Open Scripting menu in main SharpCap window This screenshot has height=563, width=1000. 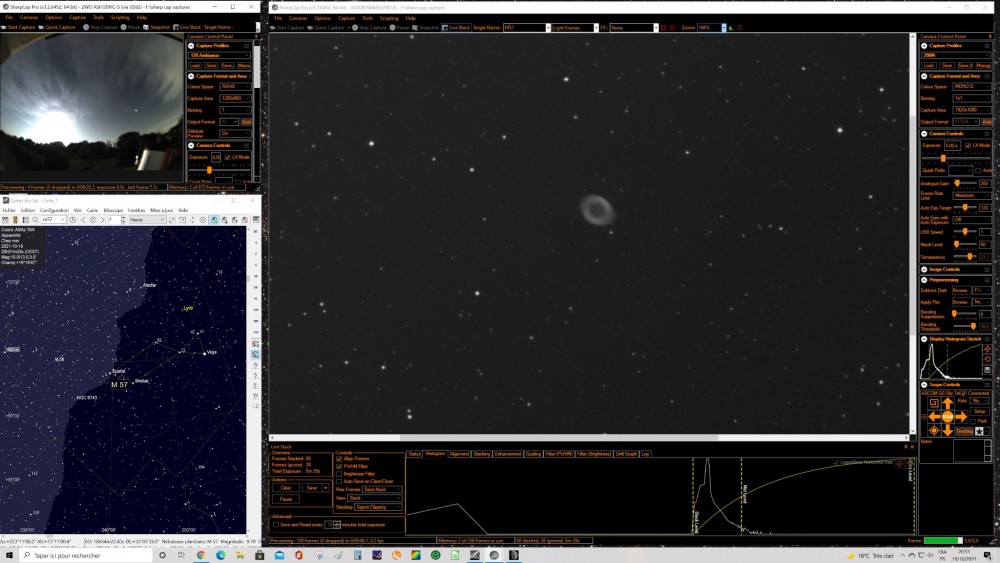tap(389, 18)
